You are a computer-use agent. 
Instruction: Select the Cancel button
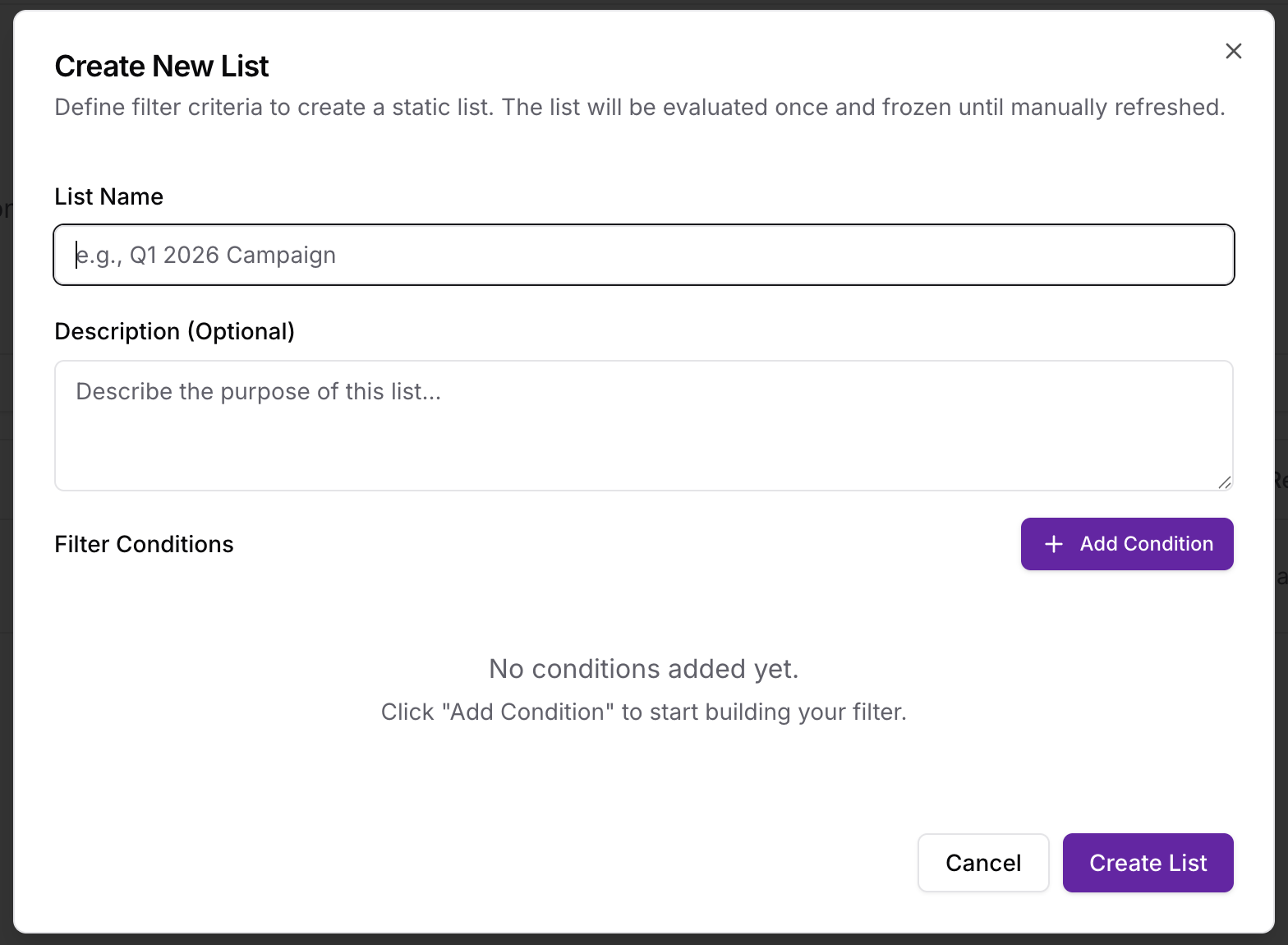[x=983, y=863]
